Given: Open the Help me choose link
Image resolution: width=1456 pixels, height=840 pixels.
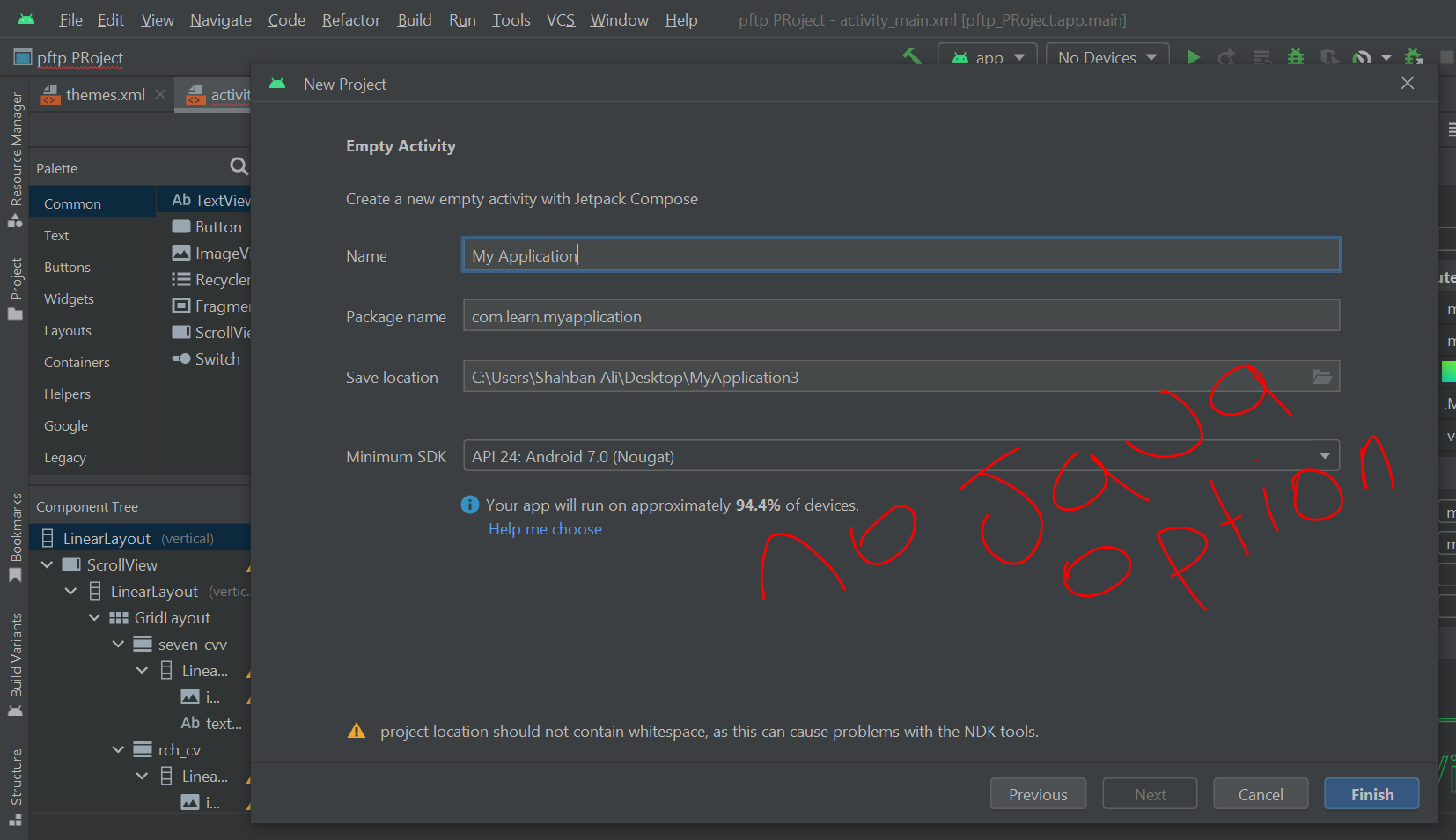Looking at the screenshot, I should [545, 529].
